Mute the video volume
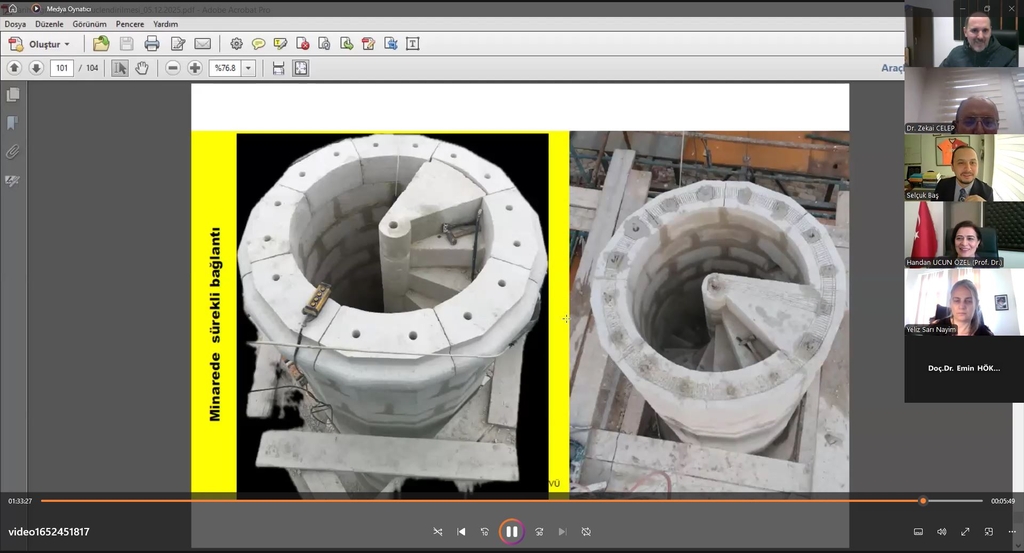 pos(941,532)
